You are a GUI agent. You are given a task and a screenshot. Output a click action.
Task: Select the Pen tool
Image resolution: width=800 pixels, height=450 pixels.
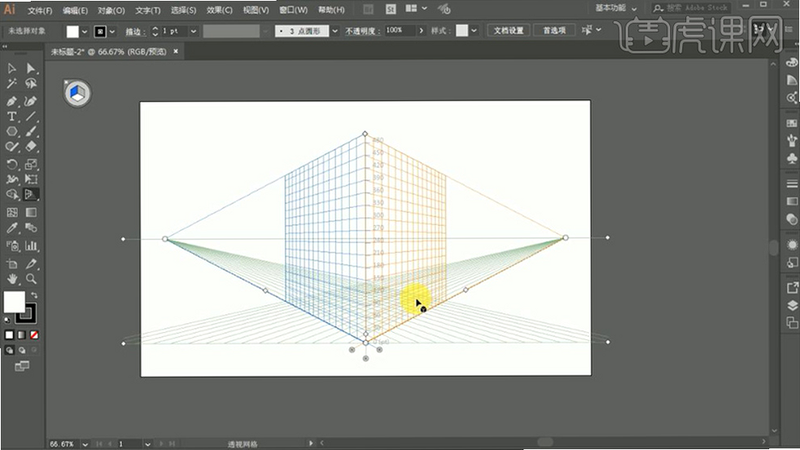[x=12, y=101]
